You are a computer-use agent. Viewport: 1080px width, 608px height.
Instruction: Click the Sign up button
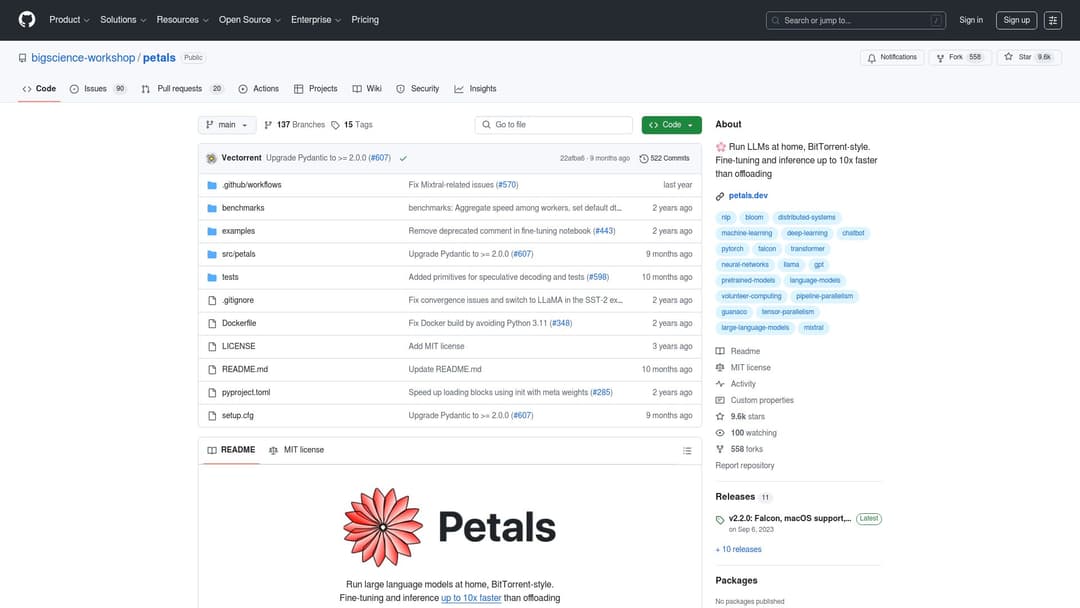1017,20
